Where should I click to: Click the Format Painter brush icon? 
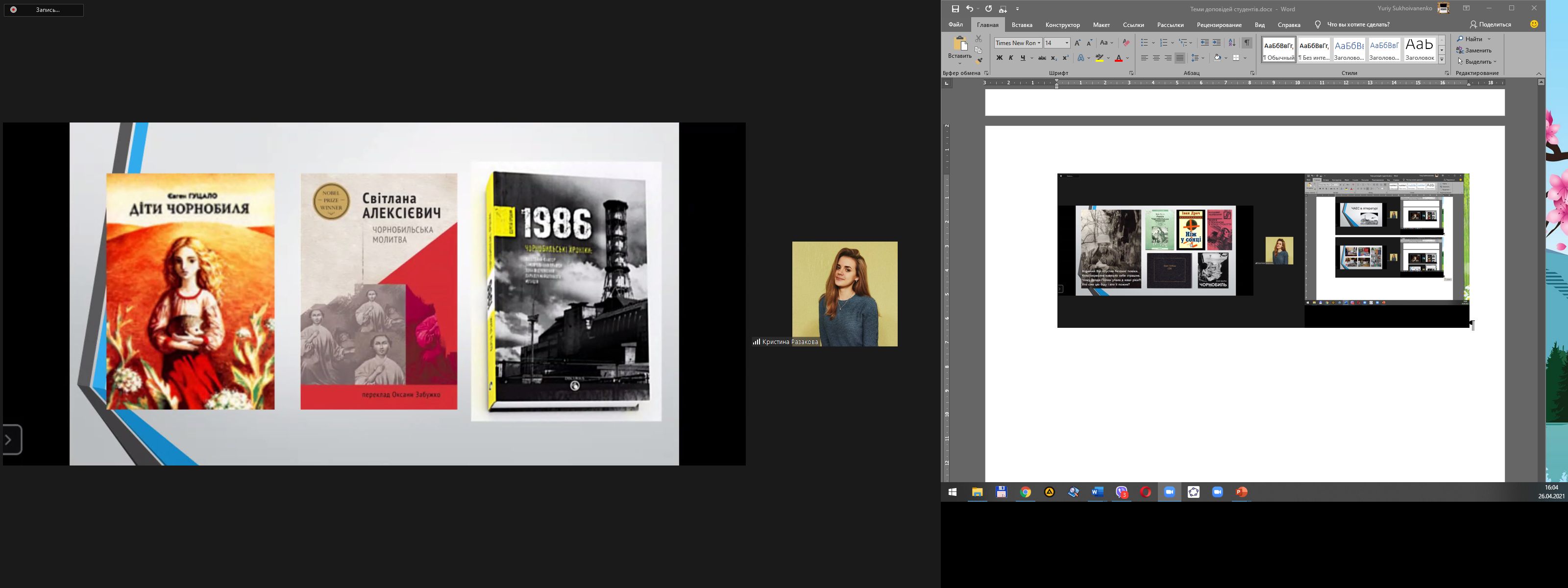(x=979, y=61)
